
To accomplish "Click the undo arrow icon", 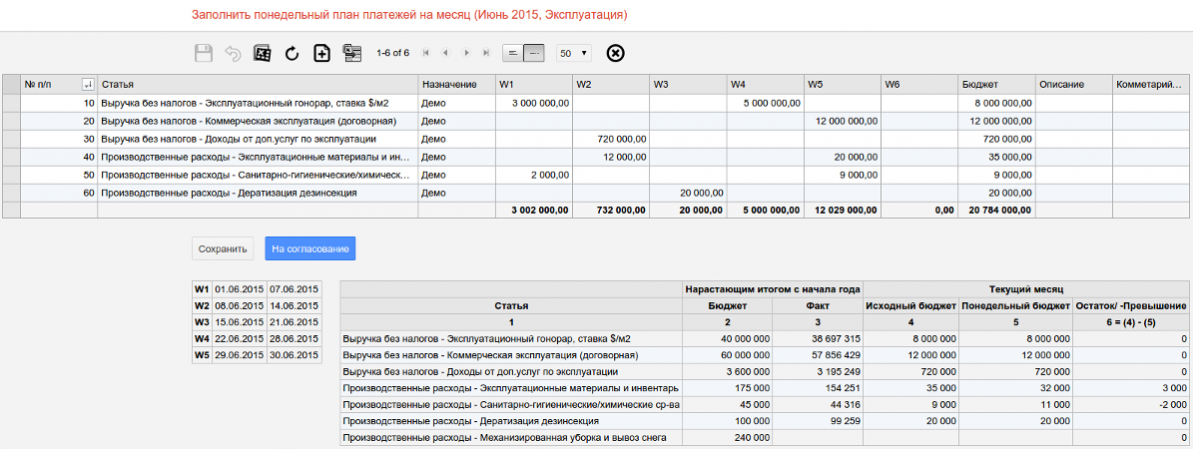I will tap(232, 53).
